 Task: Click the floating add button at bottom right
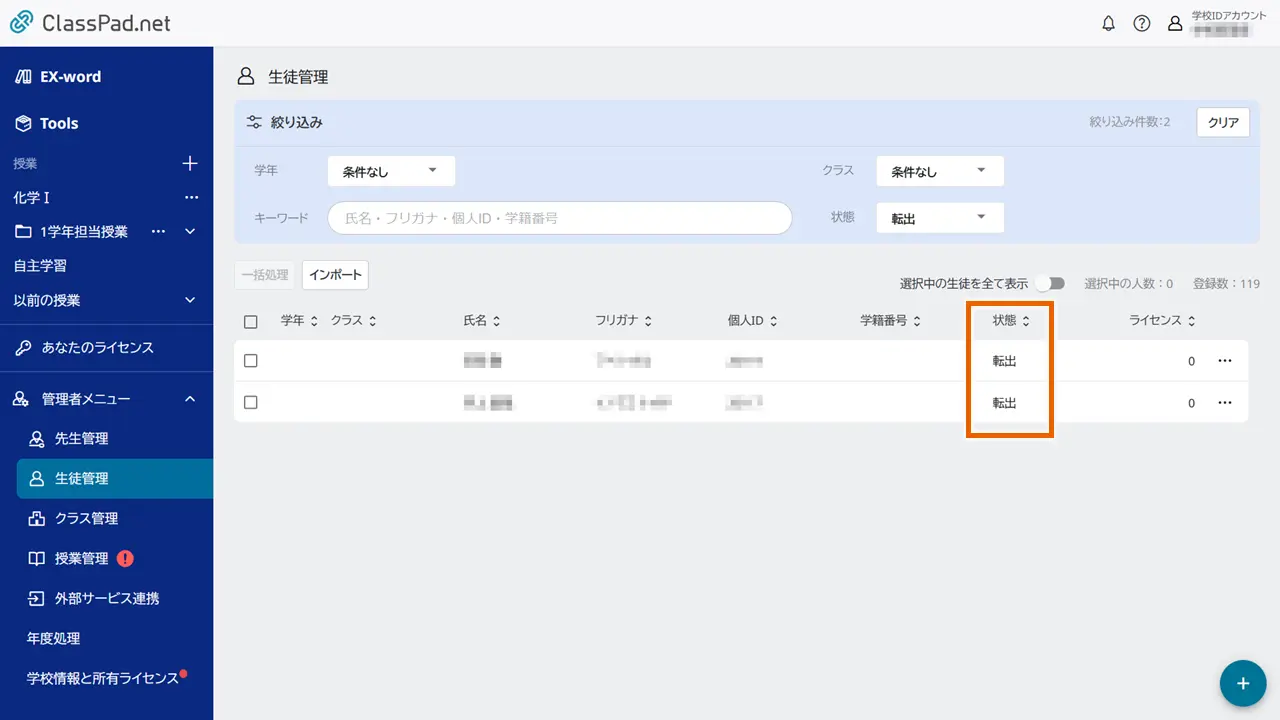coord(1243,683)
